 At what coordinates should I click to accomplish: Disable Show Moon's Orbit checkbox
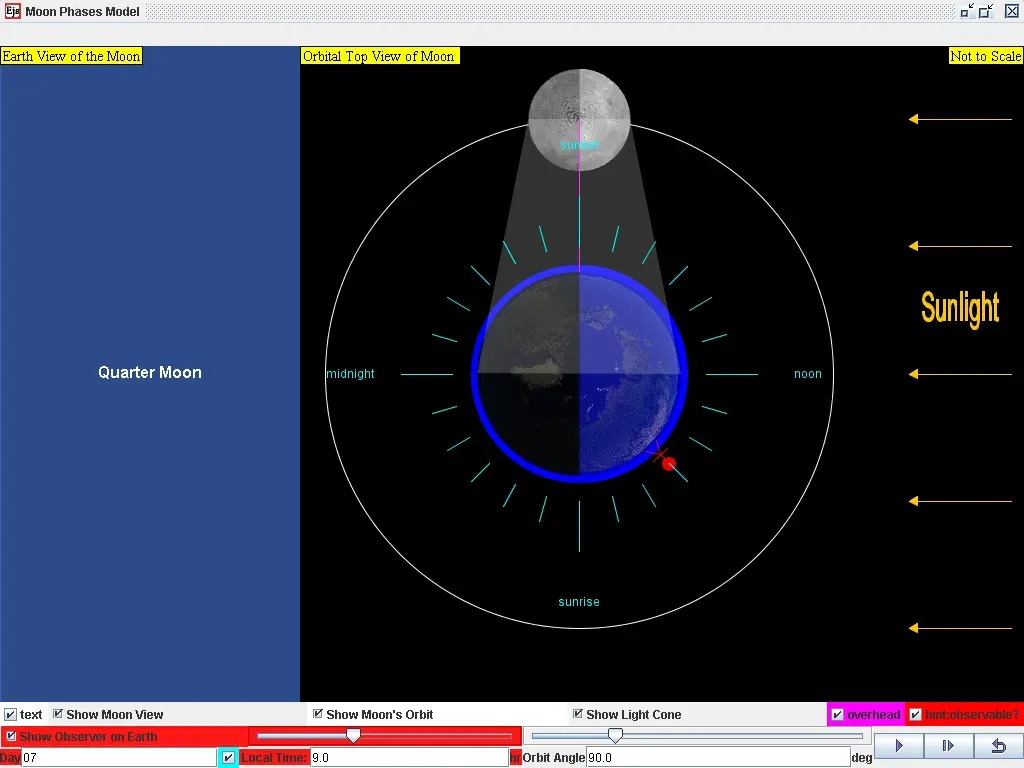[318, 714]
